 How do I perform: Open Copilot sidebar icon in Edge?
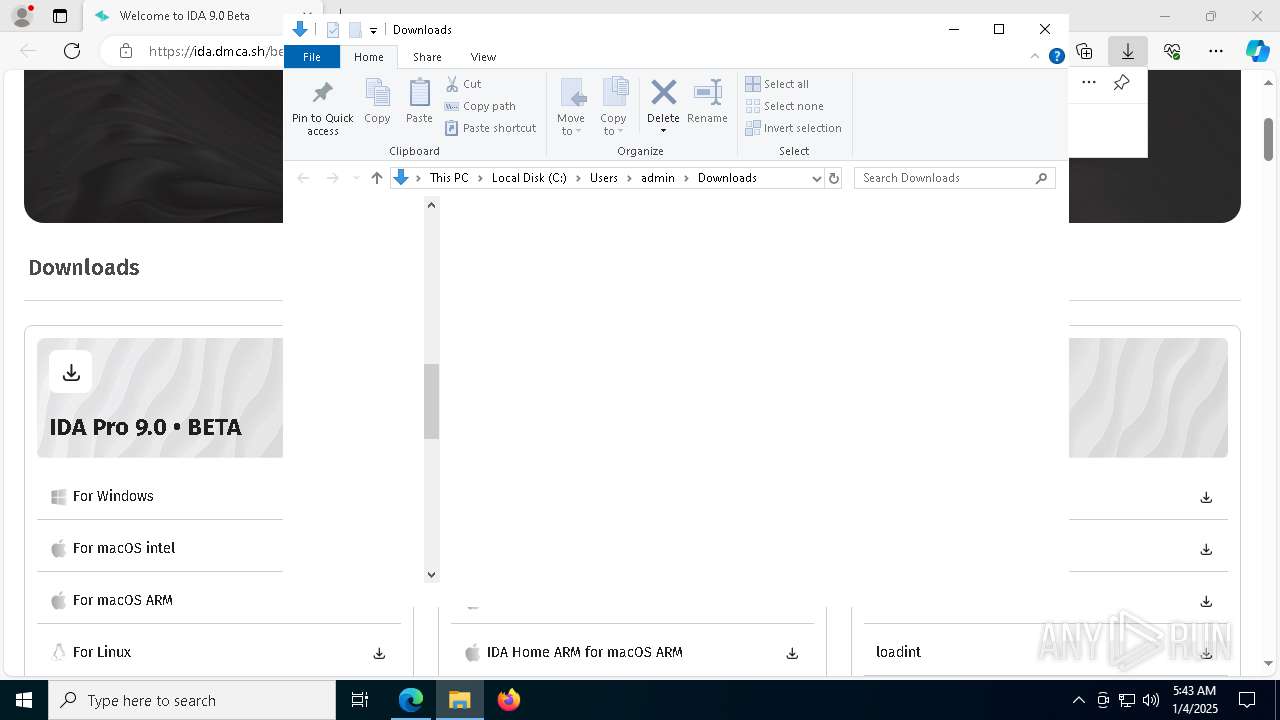coord(1257,51)
